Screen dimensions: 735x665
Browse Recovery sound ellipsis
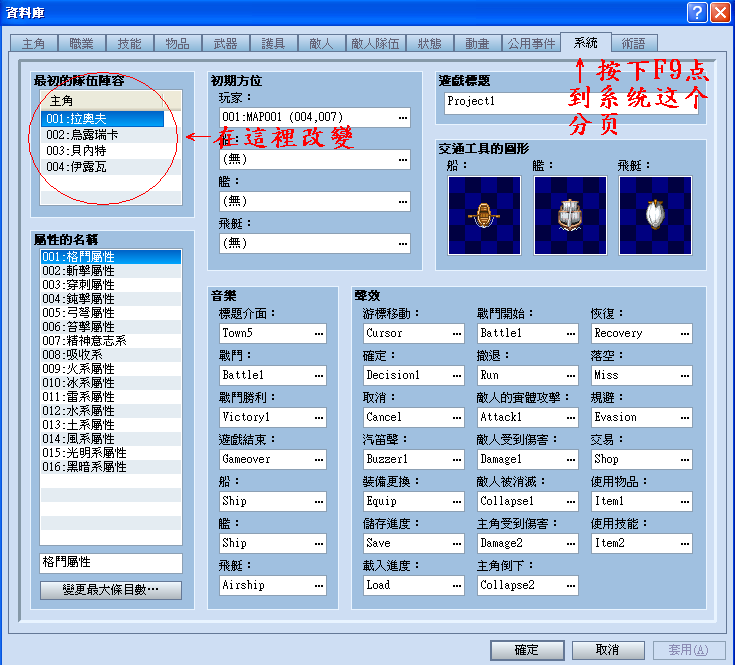[685, 334]
